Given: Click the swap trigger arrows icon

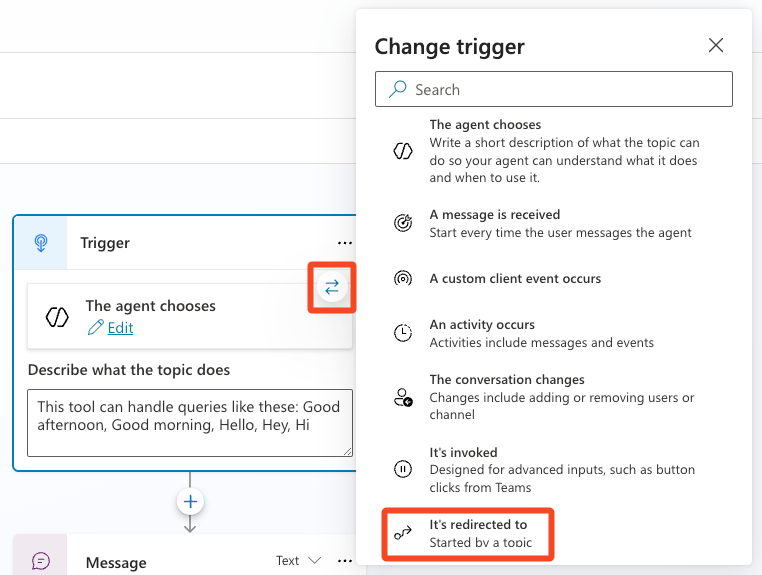Looking at the screenshot, I should (332, 287).
